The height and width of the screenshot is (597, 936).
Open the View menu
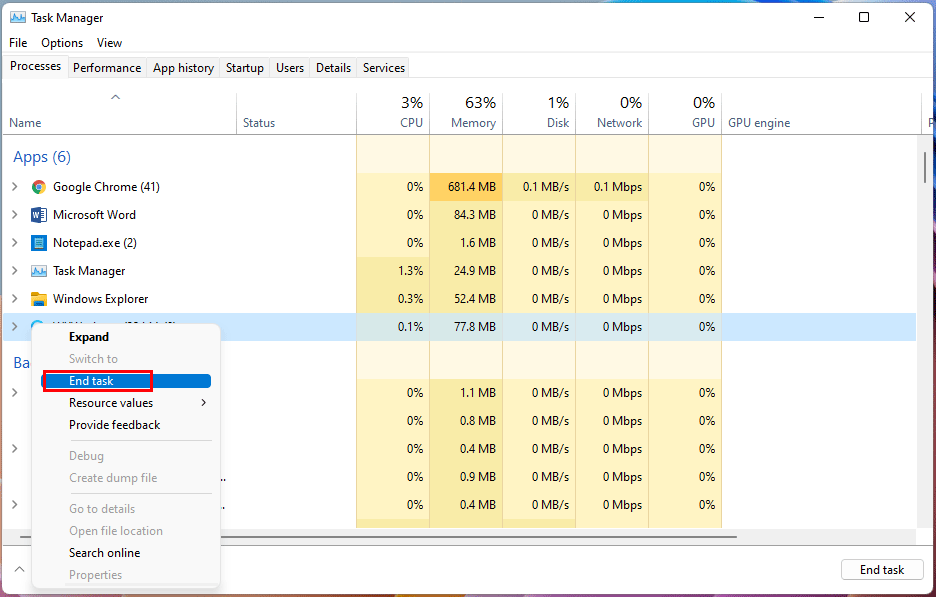pos(109,43)
